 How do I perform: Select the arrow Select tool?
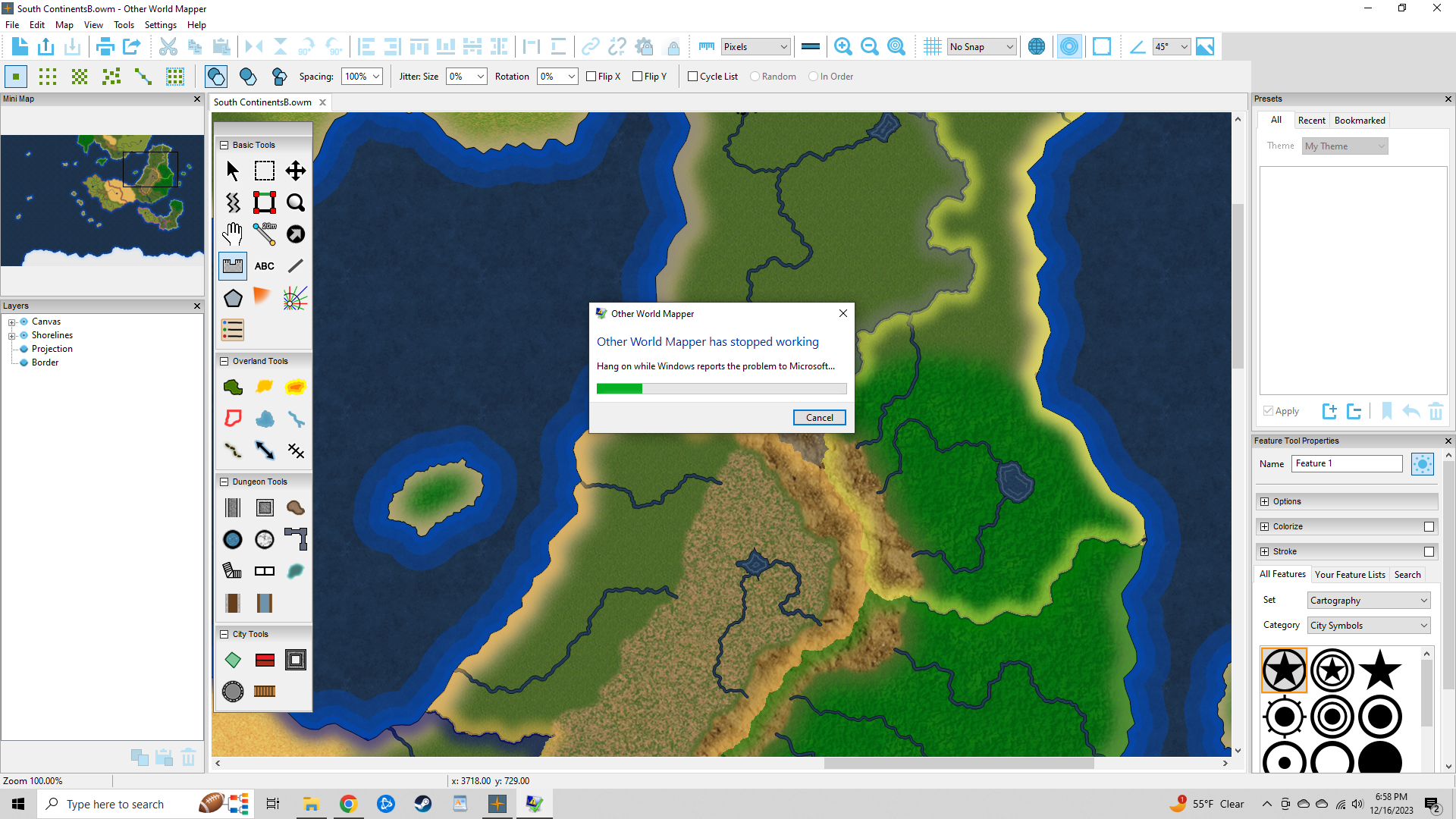click(x=233, y=171)
